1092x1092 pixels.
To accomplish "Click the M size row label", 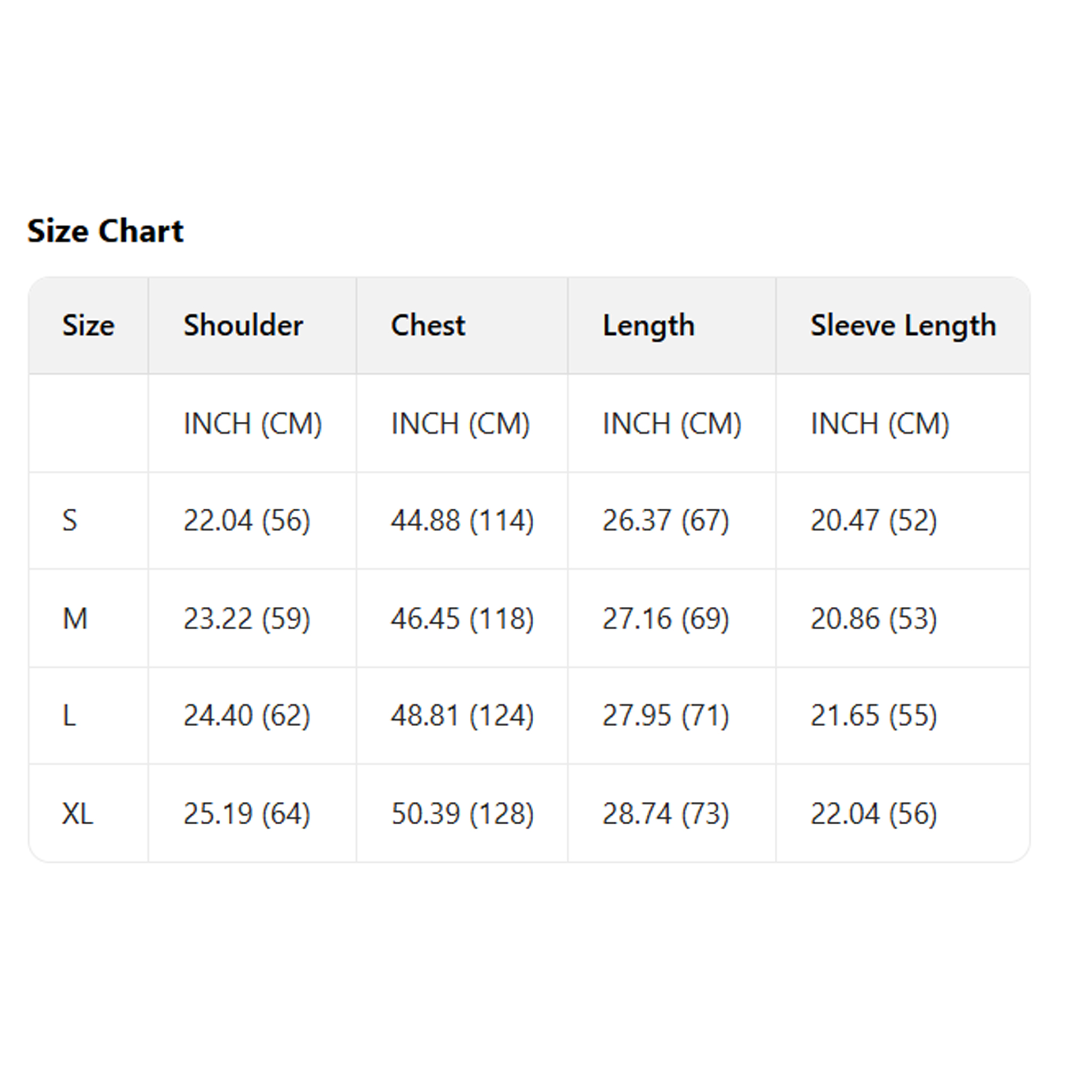I will 75,619.
